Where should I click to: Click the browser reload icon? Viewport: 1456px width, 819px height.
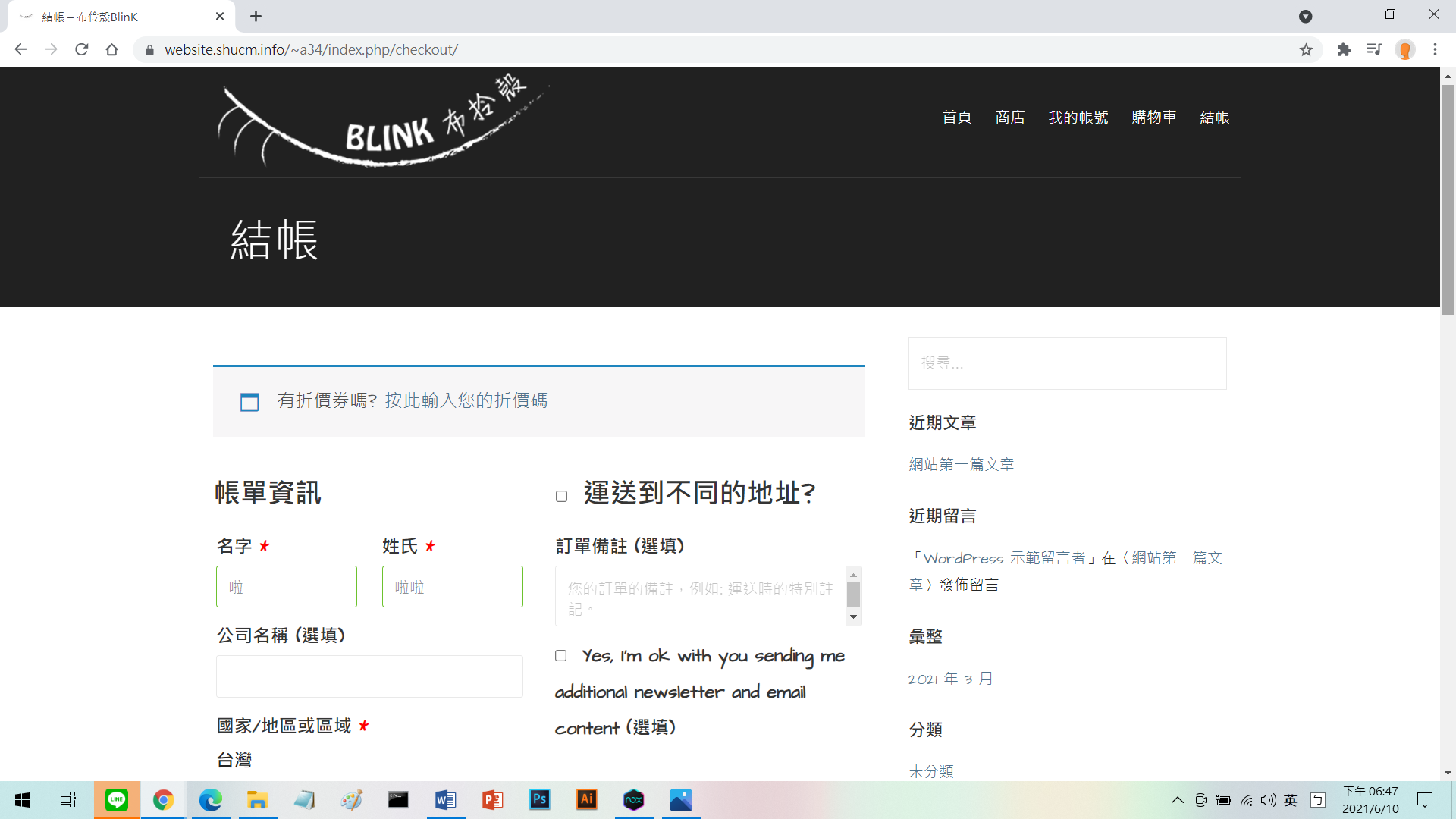[x=82, y=50]
